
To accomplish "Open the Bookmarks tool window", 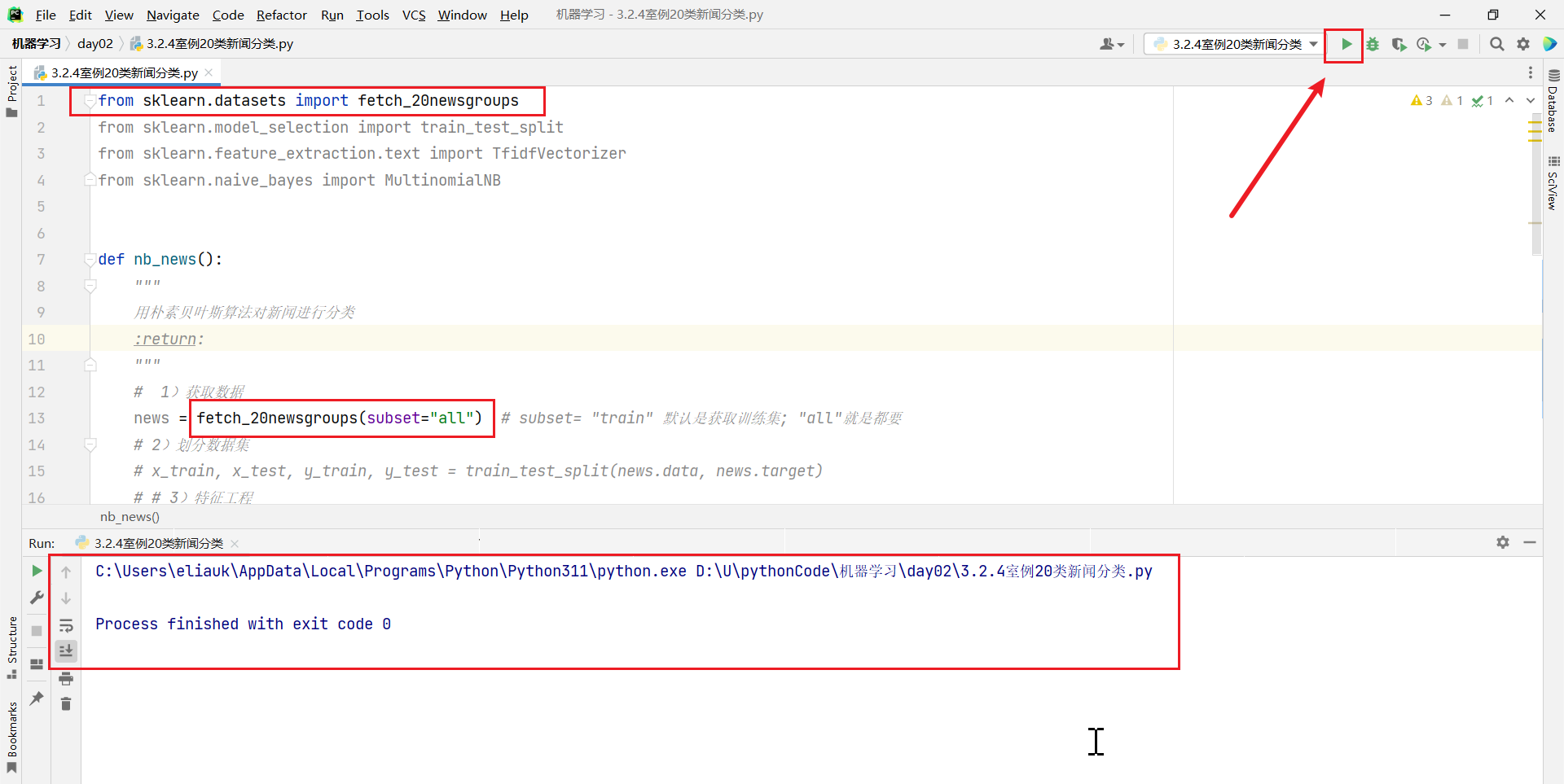I will pyautogui.click(x=11, y=737).
